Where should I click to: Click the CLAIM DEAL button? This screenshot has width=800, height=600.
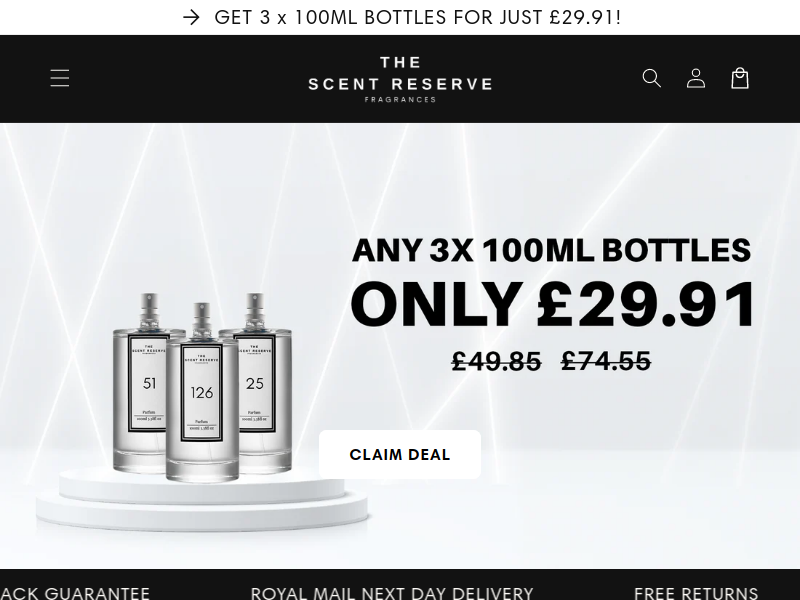[399, 454]
